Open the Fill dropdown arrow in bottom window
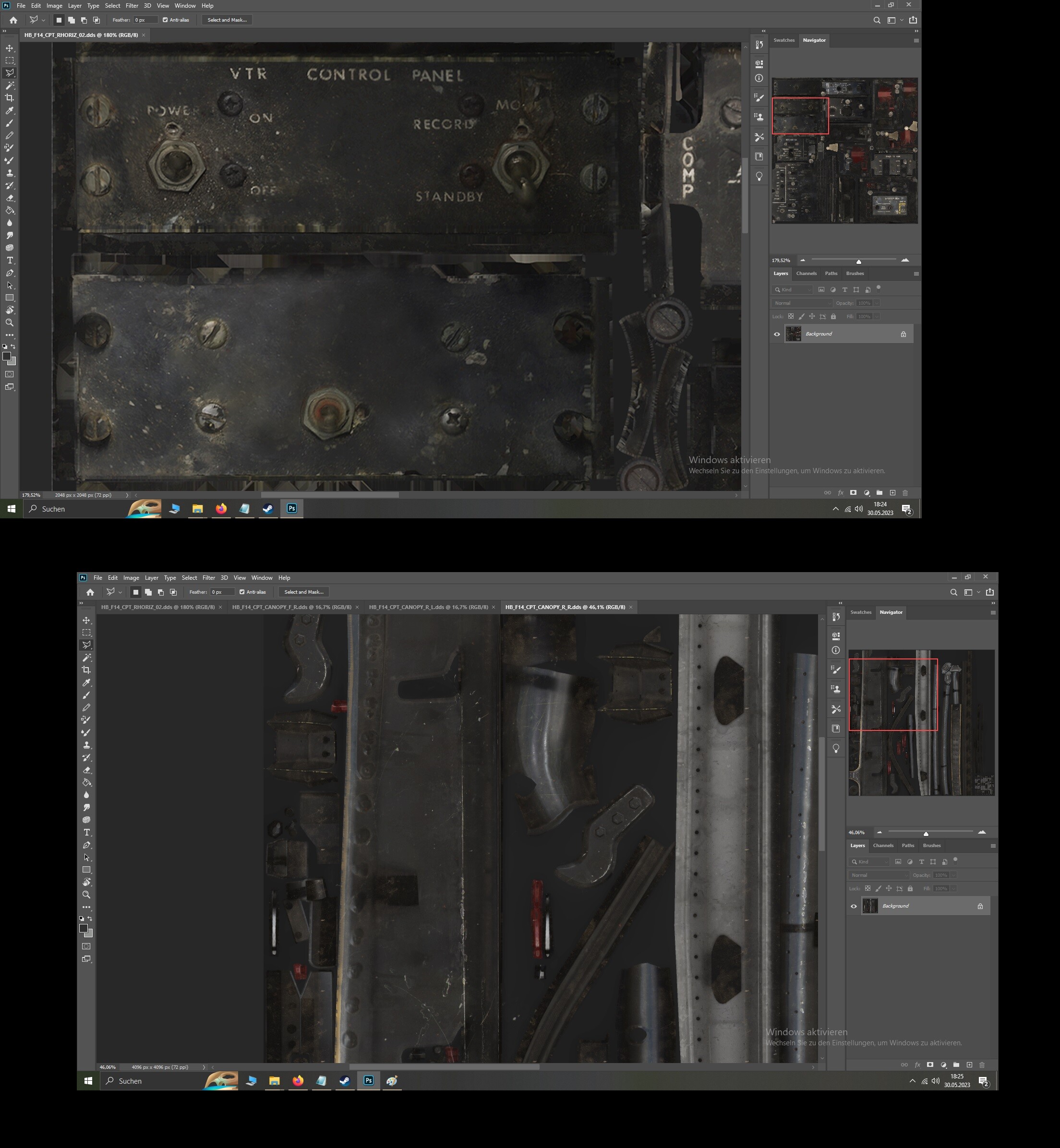Viewport: 1060px width, 1148px height. tap(953, 889)
